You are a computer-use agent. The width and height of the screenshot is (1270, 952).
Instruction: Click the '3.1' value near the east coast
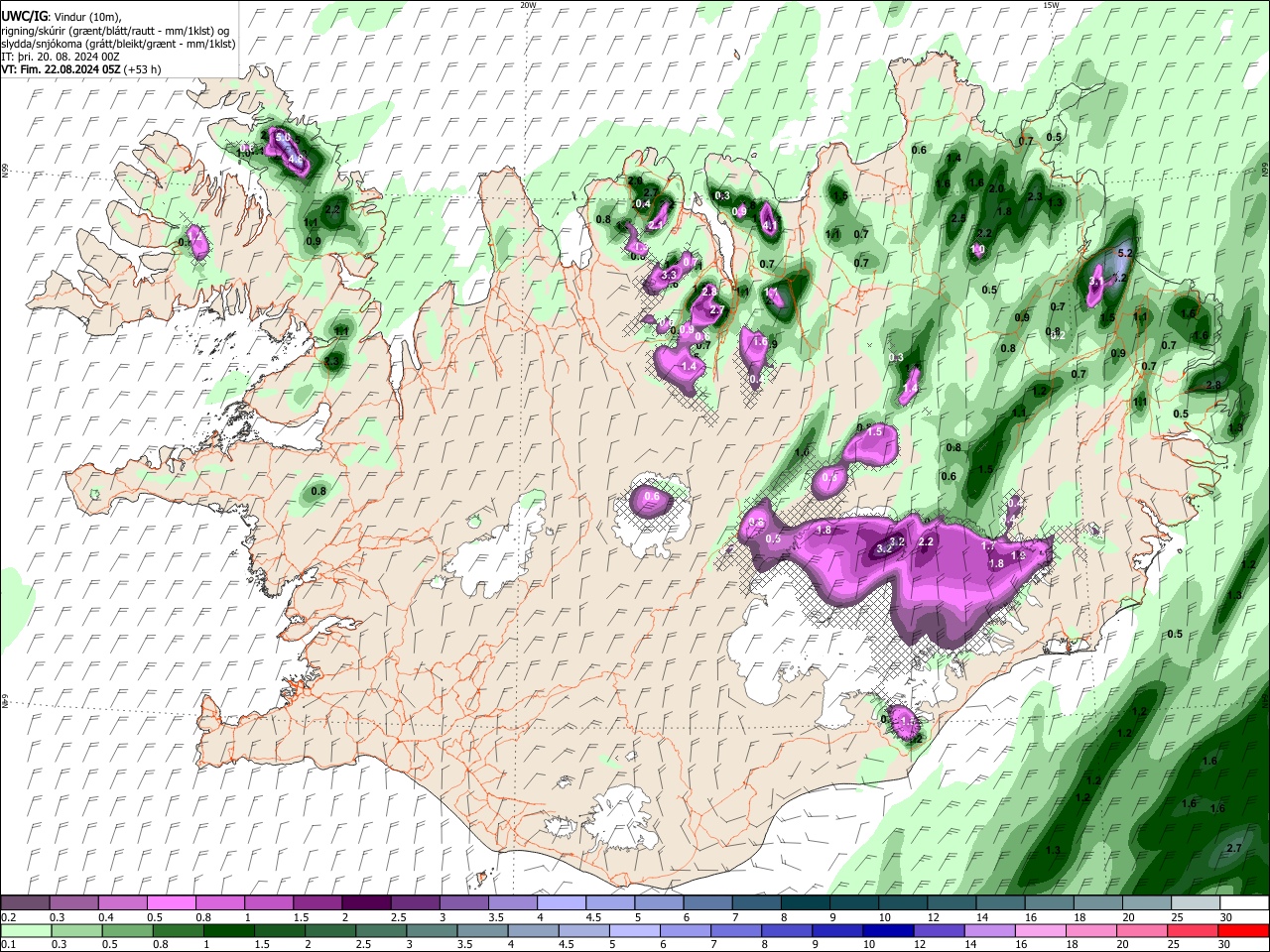click(1095, 282)
